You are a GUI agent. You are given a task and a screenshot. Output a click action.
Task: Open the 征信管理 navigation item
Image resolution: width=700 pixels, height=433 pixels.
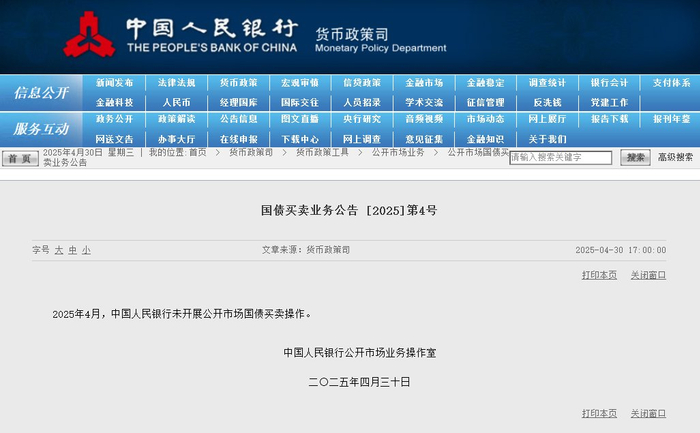coord(486,102)
